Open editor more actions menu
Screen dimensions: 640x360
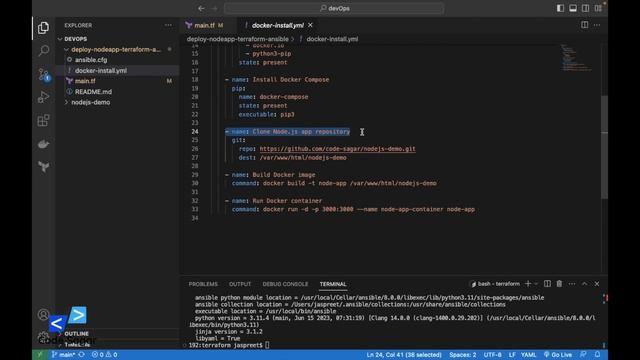(x=597, y=25)
